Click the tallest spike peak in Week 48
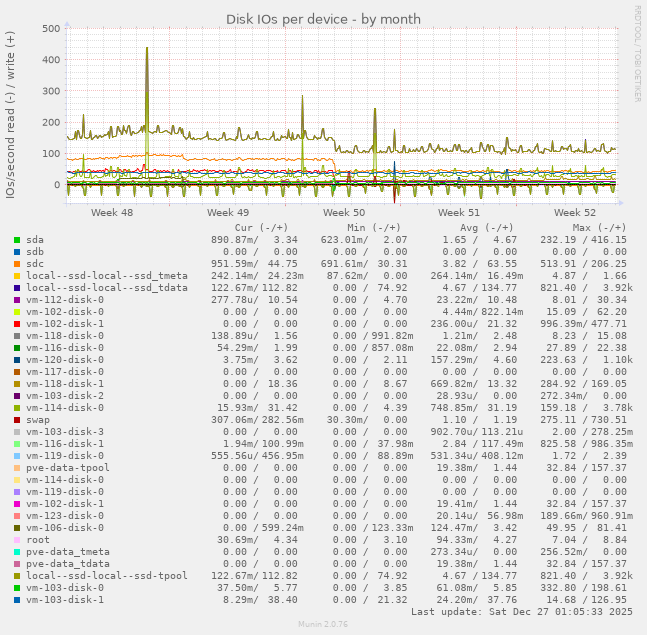The image size is (647, 635). [147, 48]
